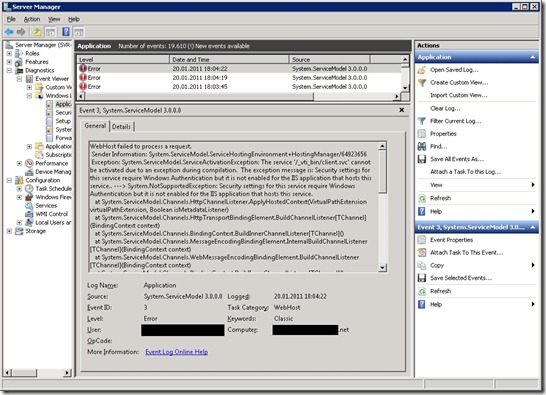Click the console tree scroll-right arrow
This screenshot has width=546, height=395.
(x=67, y=373)
